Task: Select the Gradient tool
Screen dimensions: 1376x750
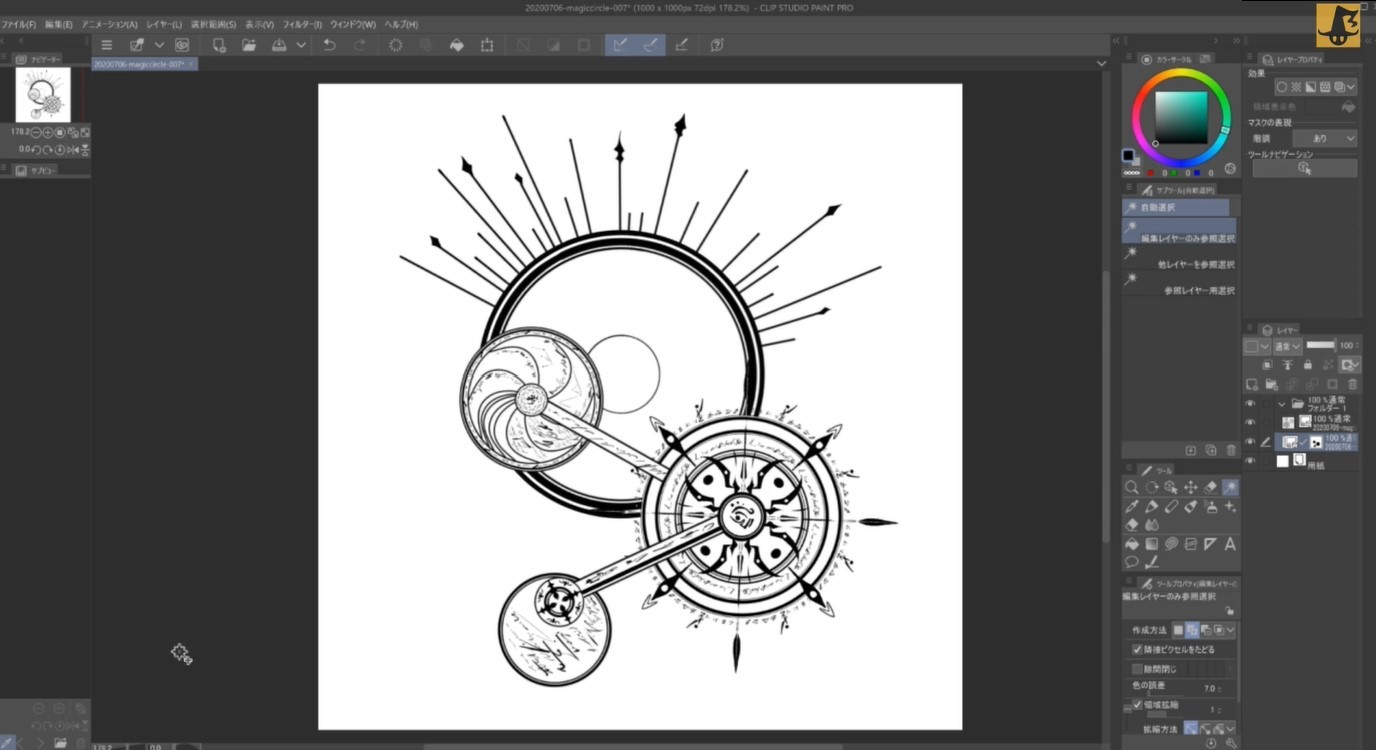Action: pyautogui.click(x=1151, y=544)
